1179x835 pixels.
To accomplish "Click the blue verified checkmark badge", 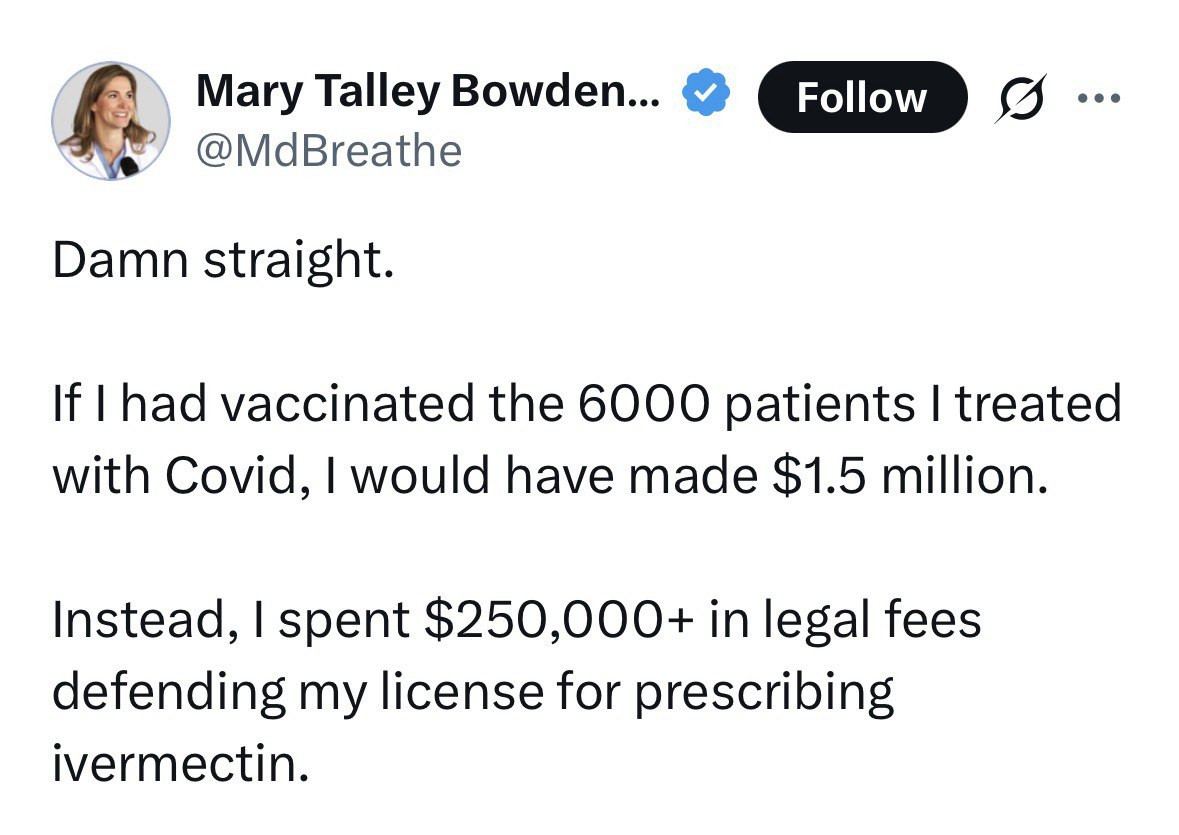I will point(706,94).
